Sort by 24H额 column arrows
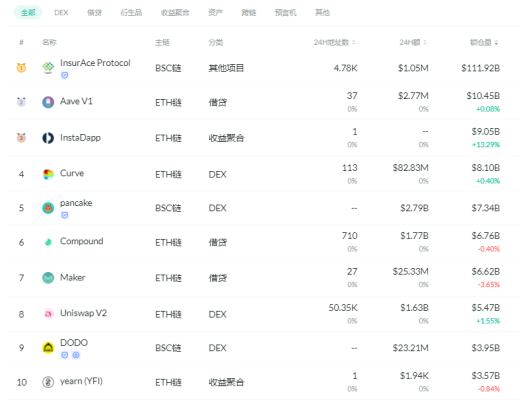Image resolution: width=520 pixels, height=400 pixels. click(425, 42)
